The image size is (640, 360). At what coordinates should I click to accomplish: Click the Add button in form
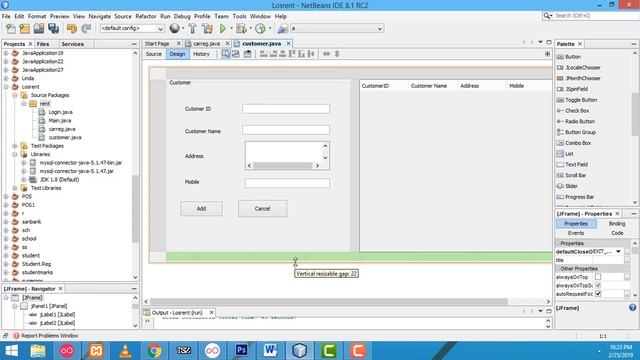click(202, 209)
